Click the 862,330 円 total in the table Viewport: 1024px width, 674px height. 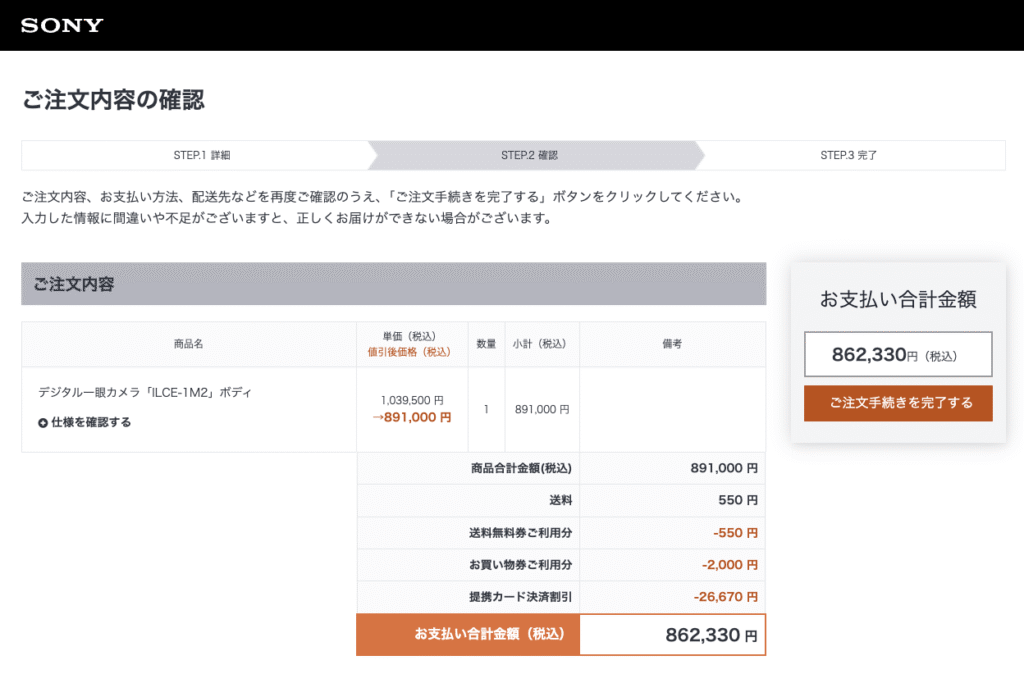coord(712,635)
